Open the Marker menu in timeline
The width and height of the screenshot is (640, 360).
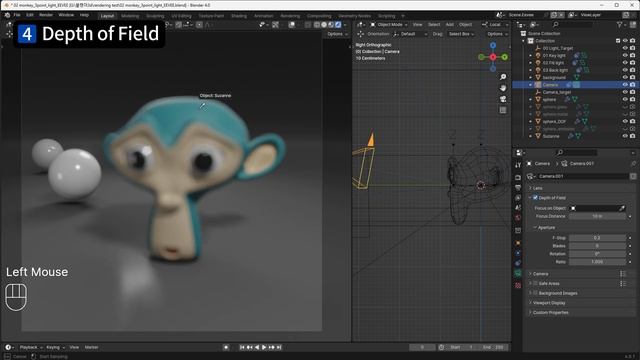click(91, 347)
